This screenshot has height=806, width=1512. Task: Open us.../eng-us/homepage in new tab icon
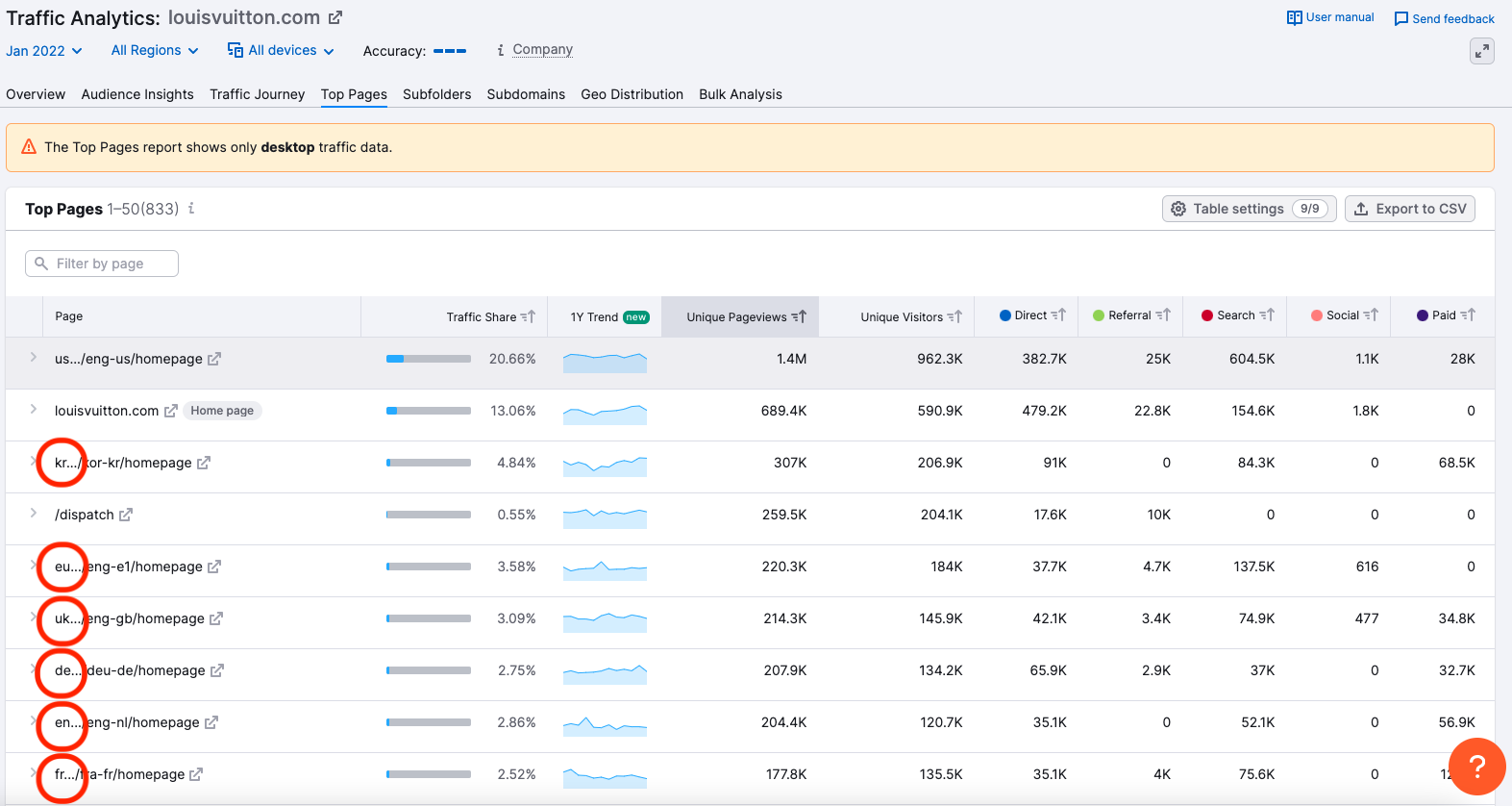[214, 359]
